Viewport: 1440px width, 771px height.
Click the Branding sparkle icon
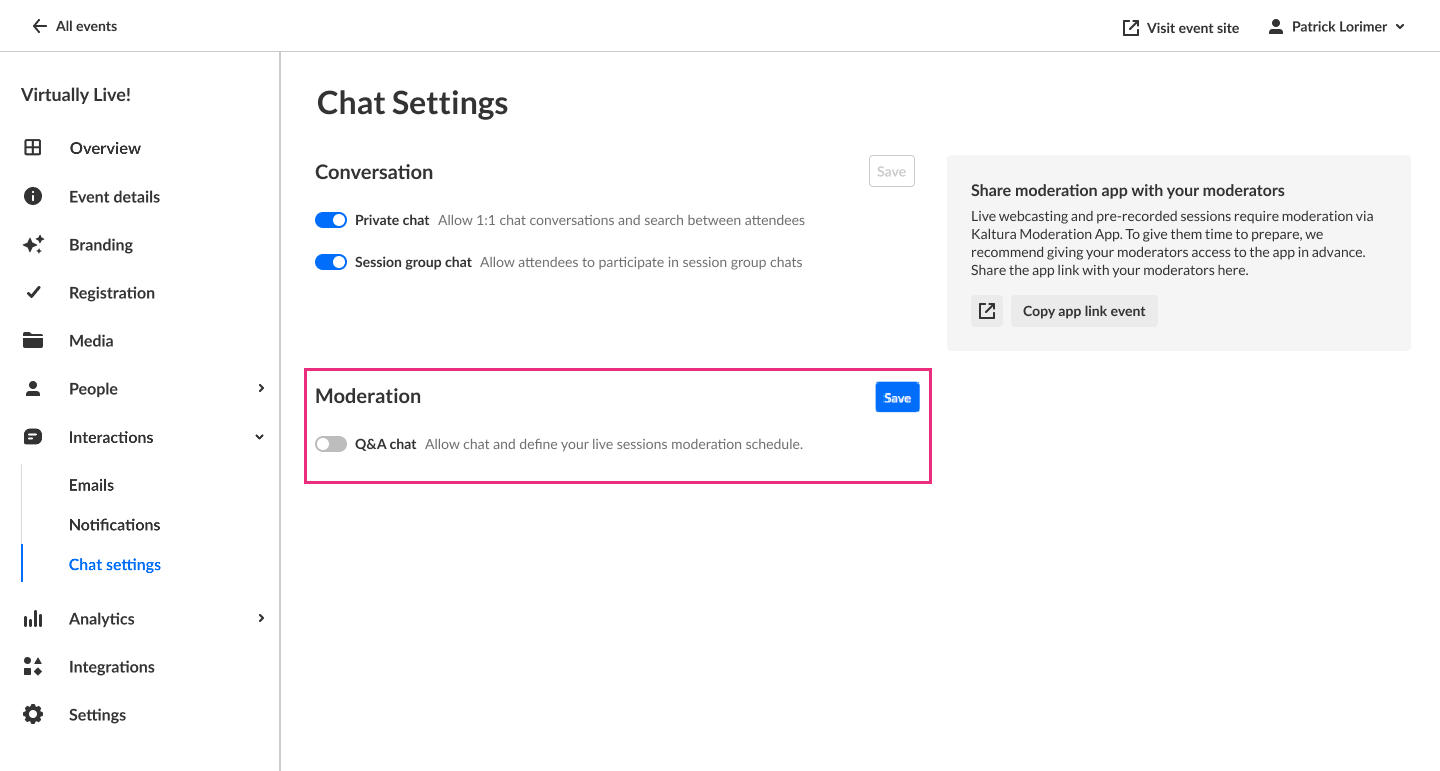point(33,245)
